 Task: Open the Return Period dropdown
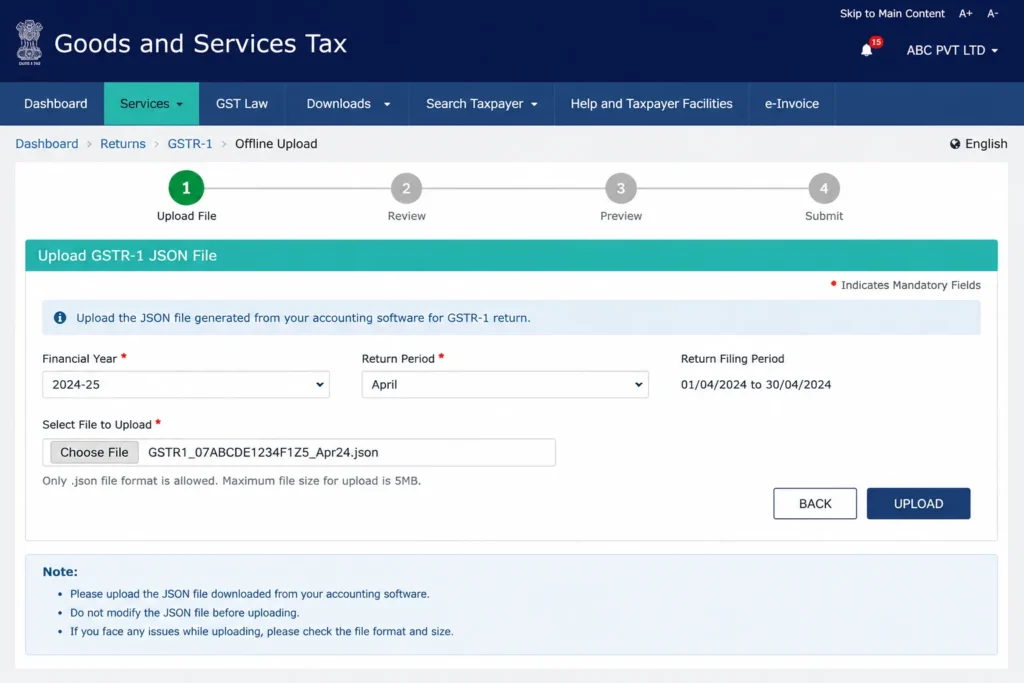(505, 385)
